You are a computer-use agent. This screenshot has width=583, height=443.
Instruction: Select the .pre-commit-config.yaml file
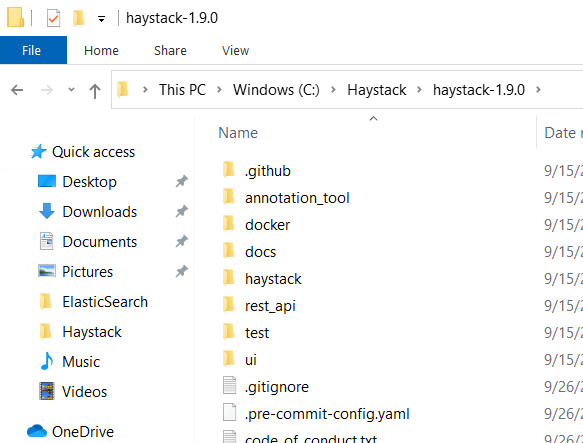coord(327,414)
